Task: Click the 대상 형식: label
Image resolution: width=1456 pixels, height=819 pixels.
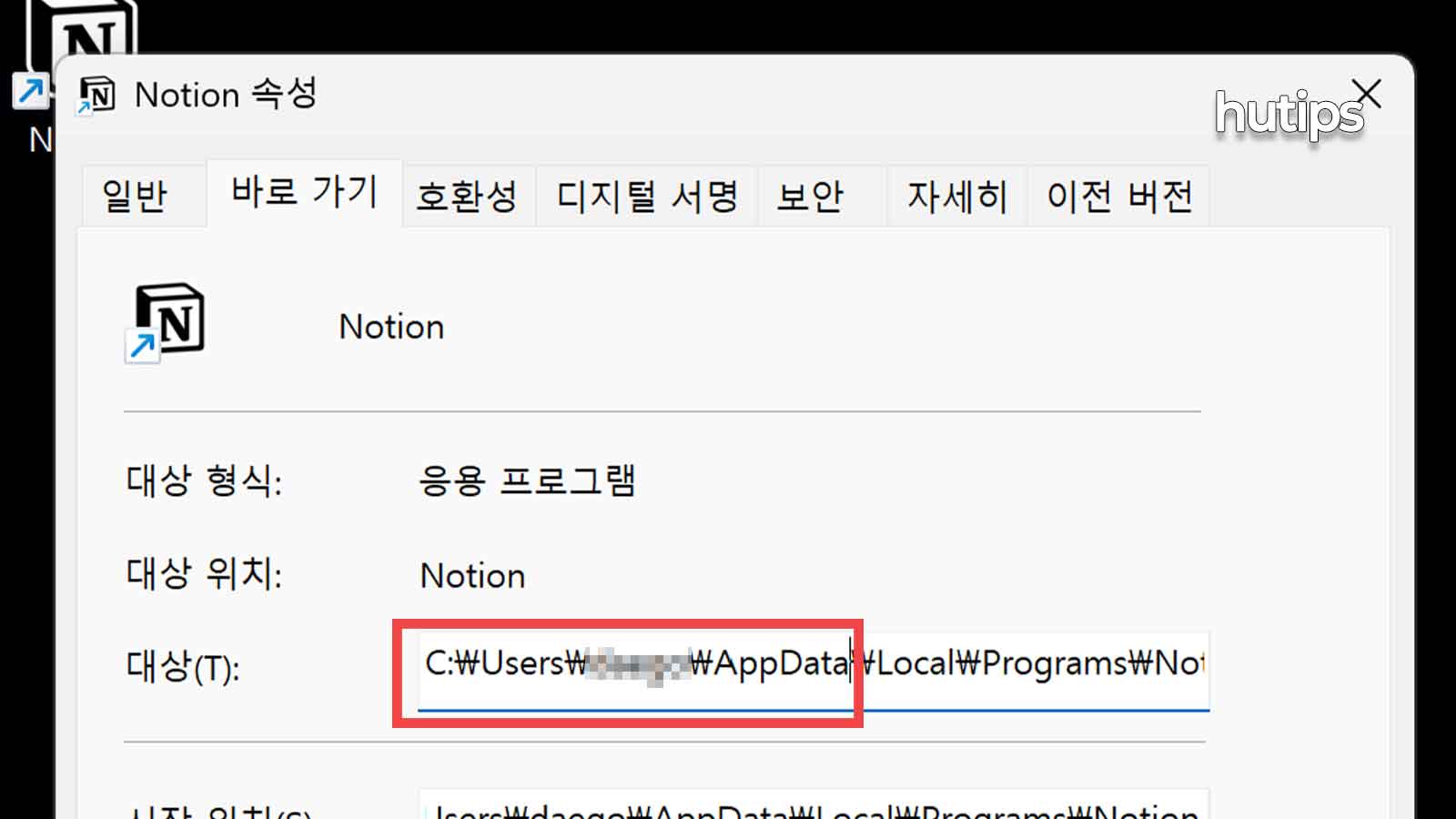Action: tap(204, 480)
